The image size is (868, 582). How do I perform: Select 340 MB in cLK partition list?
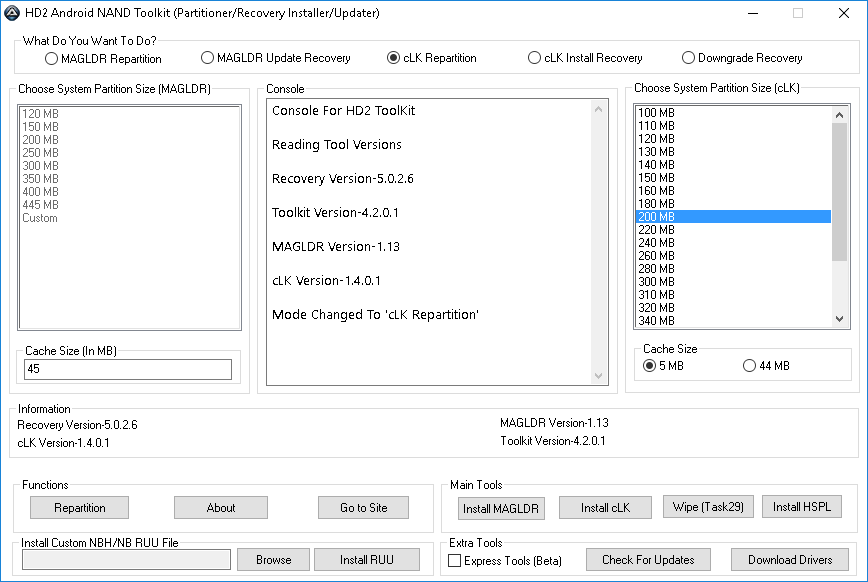click(733, 321)
